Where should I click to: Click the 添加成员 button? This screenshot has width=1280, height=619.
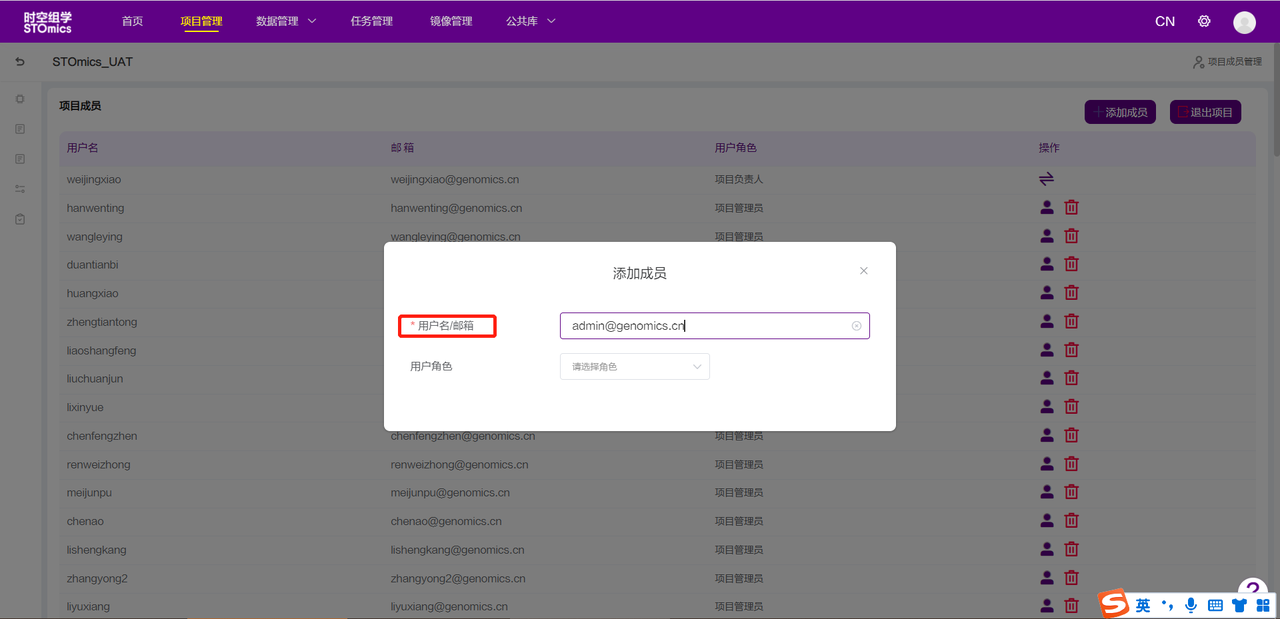[x=1120, y=112]
